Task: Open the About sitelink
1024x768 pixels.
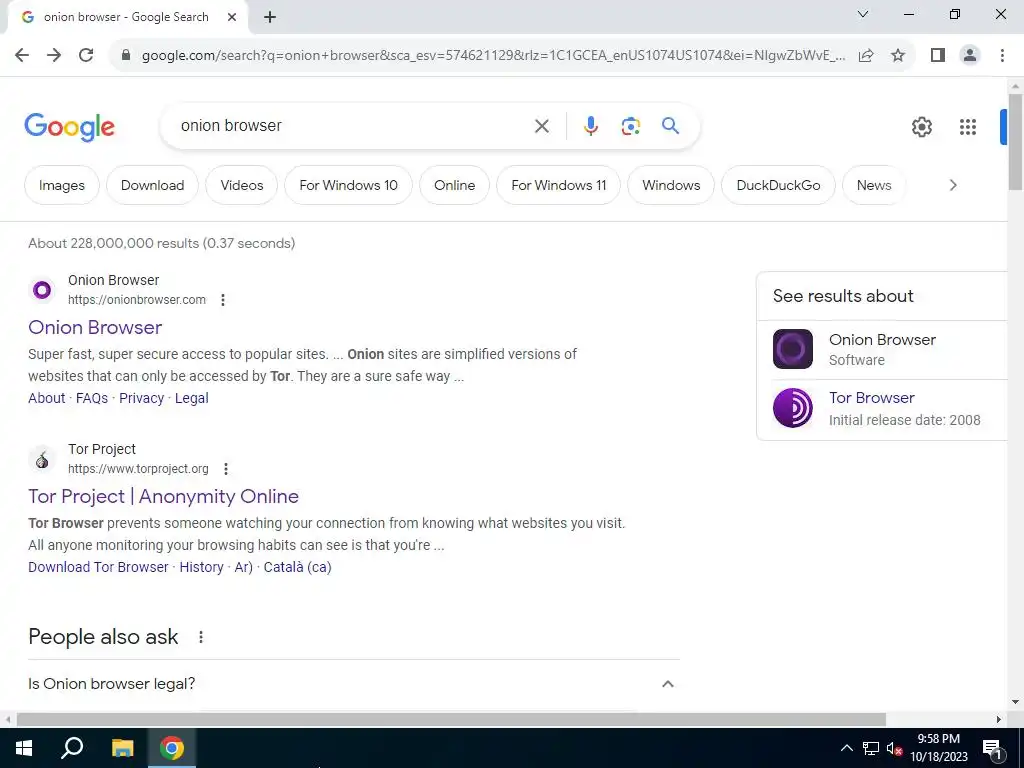Action: point(46,398)
